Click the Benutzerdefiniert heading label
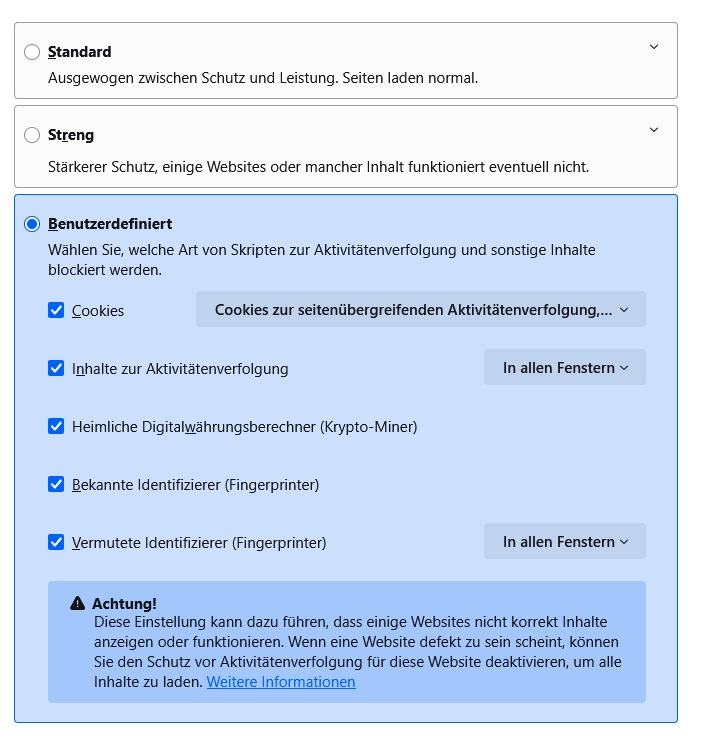Image resolution: width=709 pixels, height=754 pixels. [110, 224]
